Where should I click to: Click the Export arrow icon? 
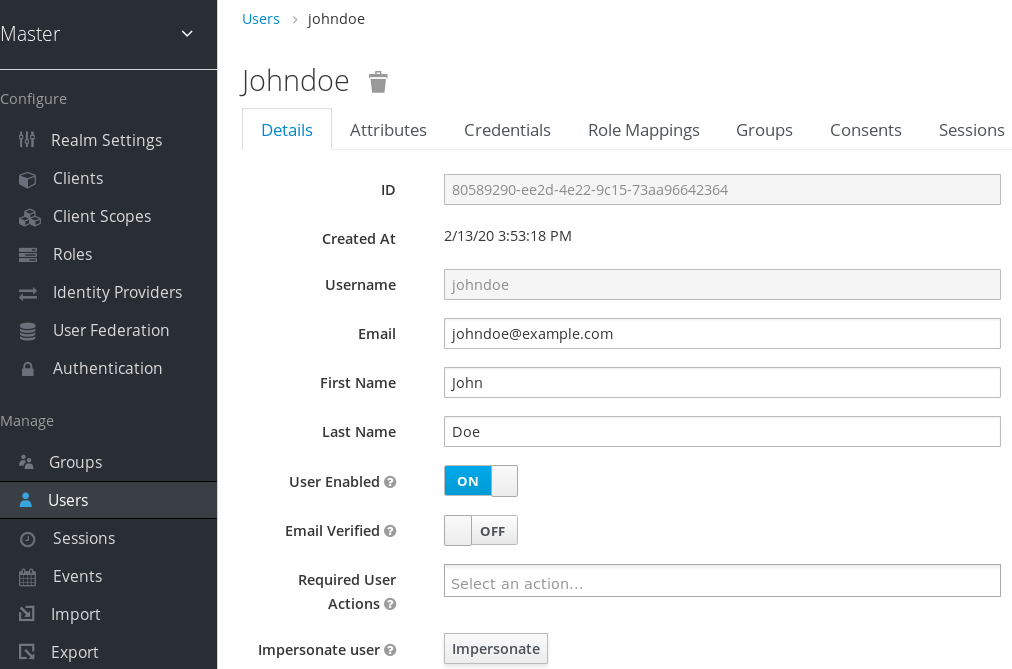[x=26, y=652]
